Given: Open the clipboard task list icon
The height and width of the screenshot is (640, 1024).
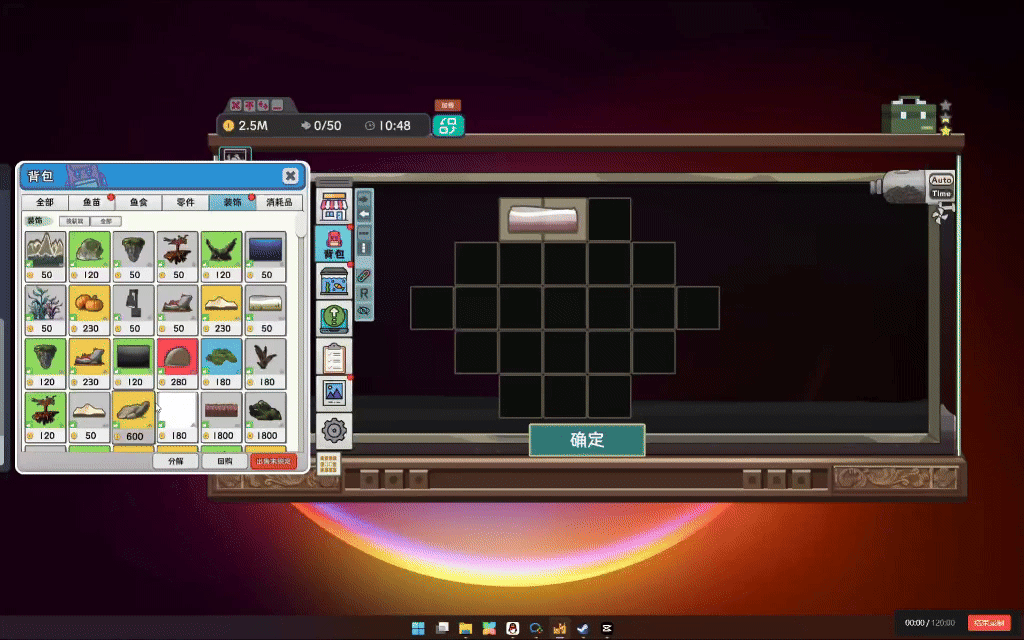Looking at the screenshot, I should 333,357.
